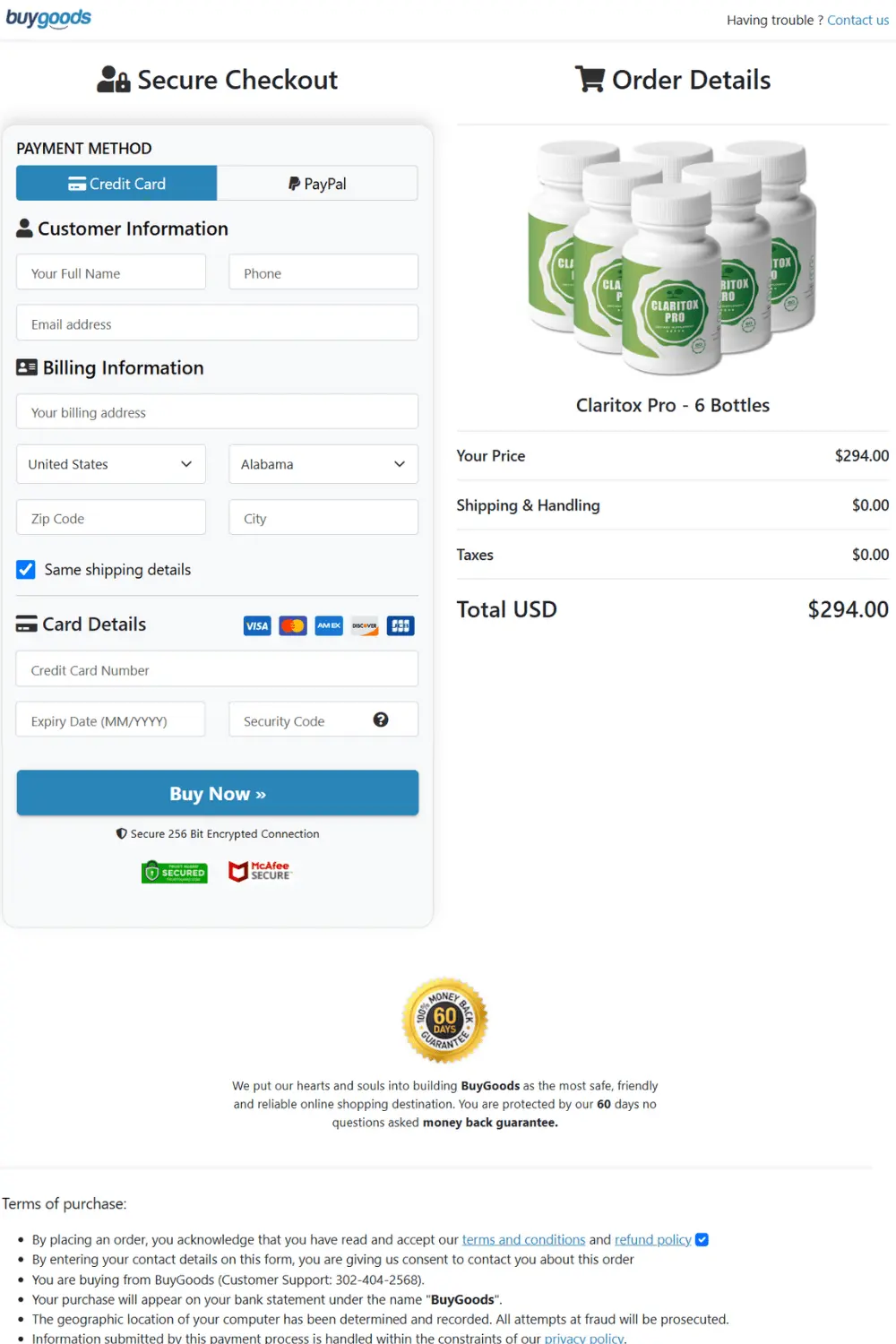Click the Visa card icon
896x1344 pixels.
tap(256, 625)
